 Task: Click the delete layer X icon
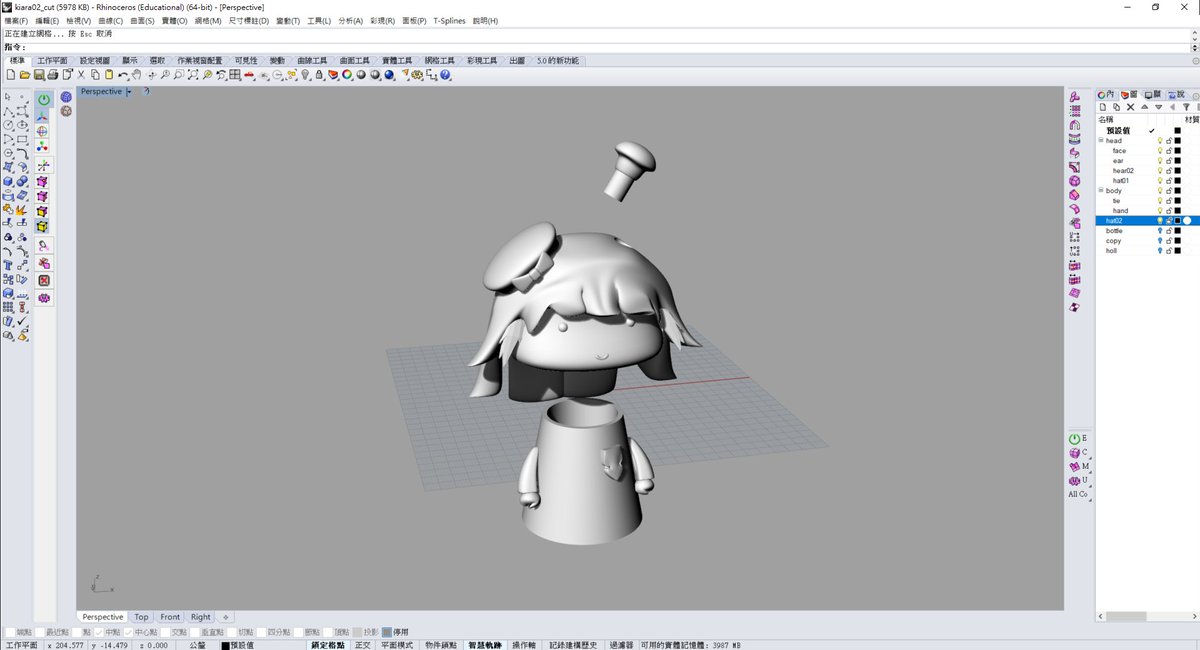pos(1131,107)
